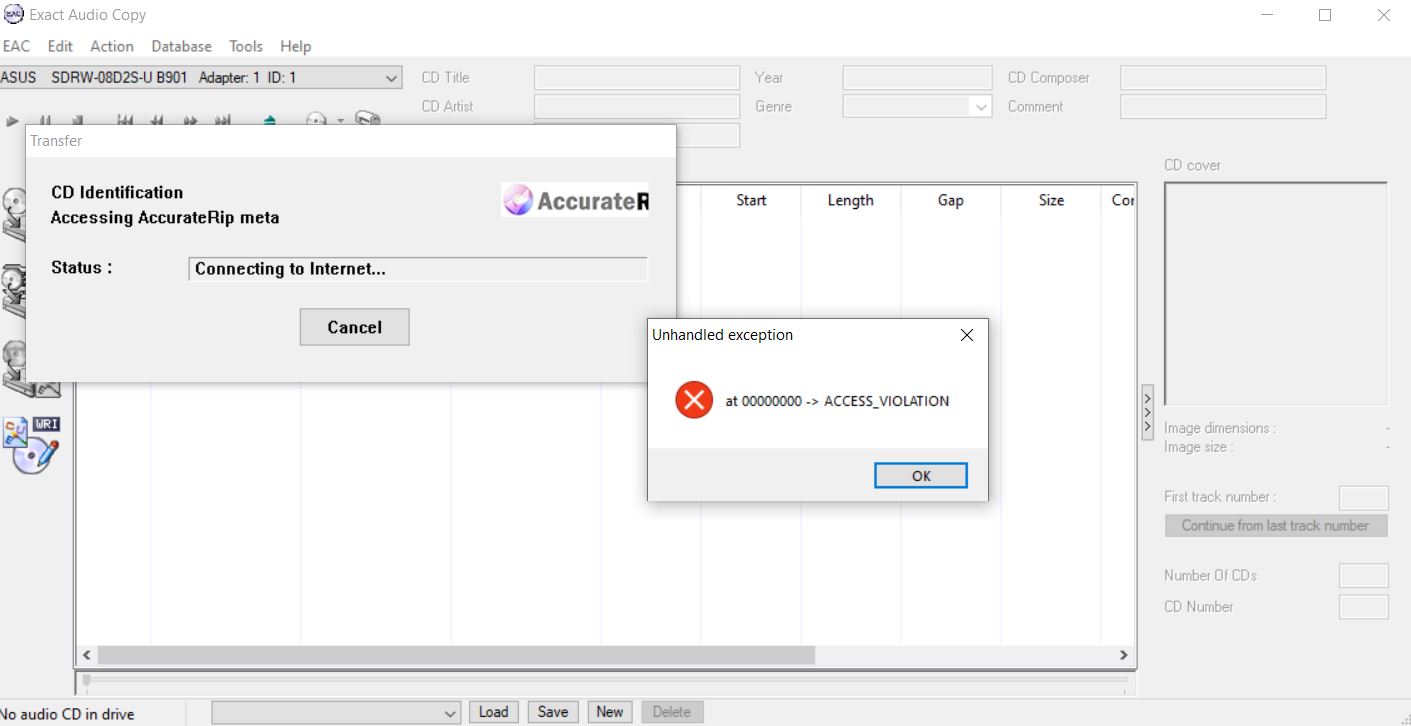Click the CD cover image area

click(1276, 294)
